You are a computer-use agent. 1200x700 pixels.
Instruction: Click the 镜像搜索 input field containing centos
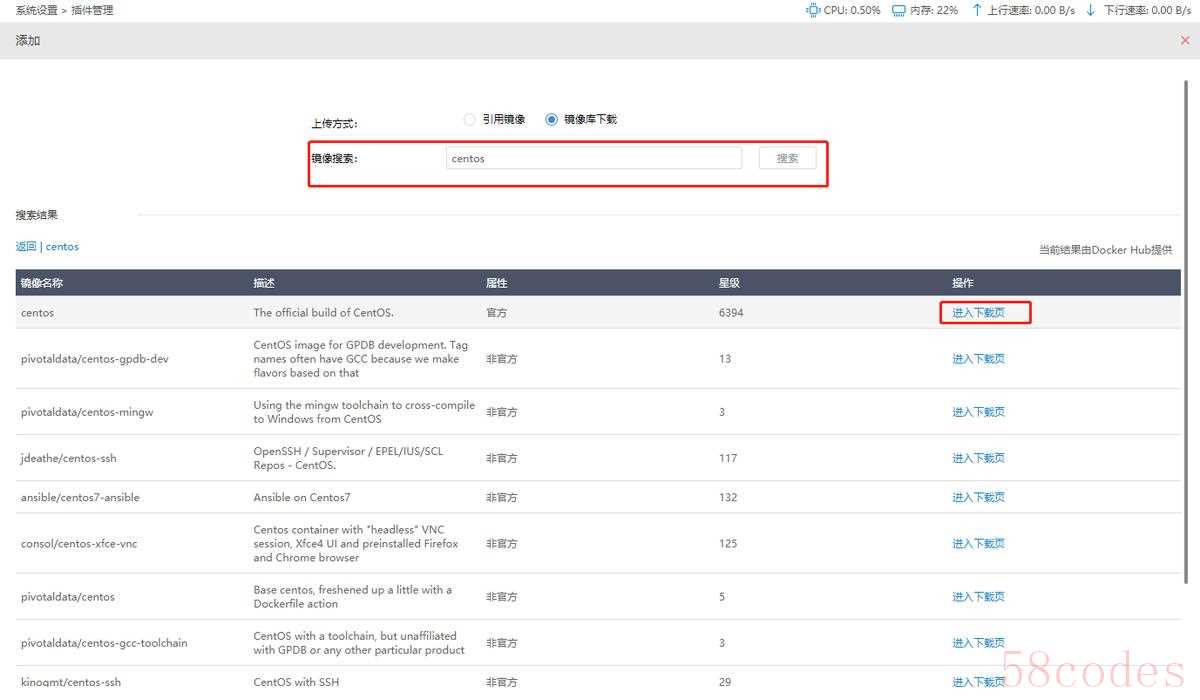594,158
